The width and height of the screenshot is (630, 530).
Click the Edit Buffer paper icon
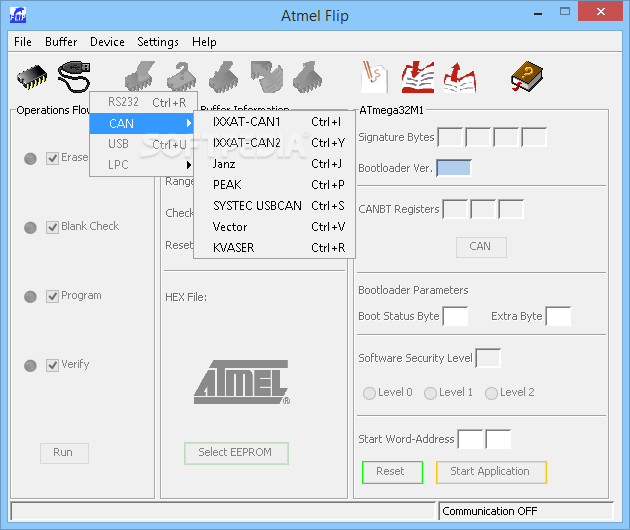click(374, 76)
